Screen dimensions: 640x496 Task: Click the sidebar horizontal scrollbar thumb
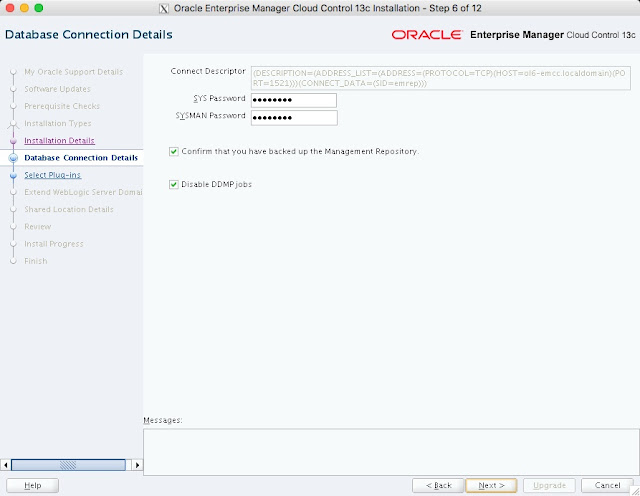(68, 465)
